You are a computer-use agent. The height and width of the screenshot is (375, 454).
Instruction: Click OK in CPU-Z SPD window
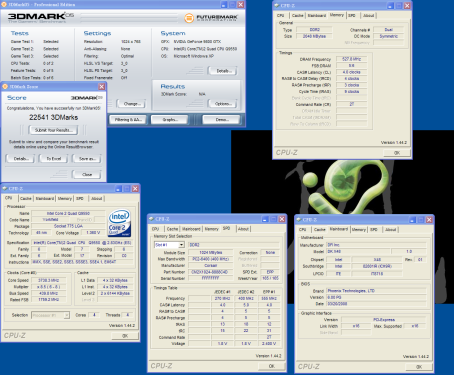click(272, 366)
